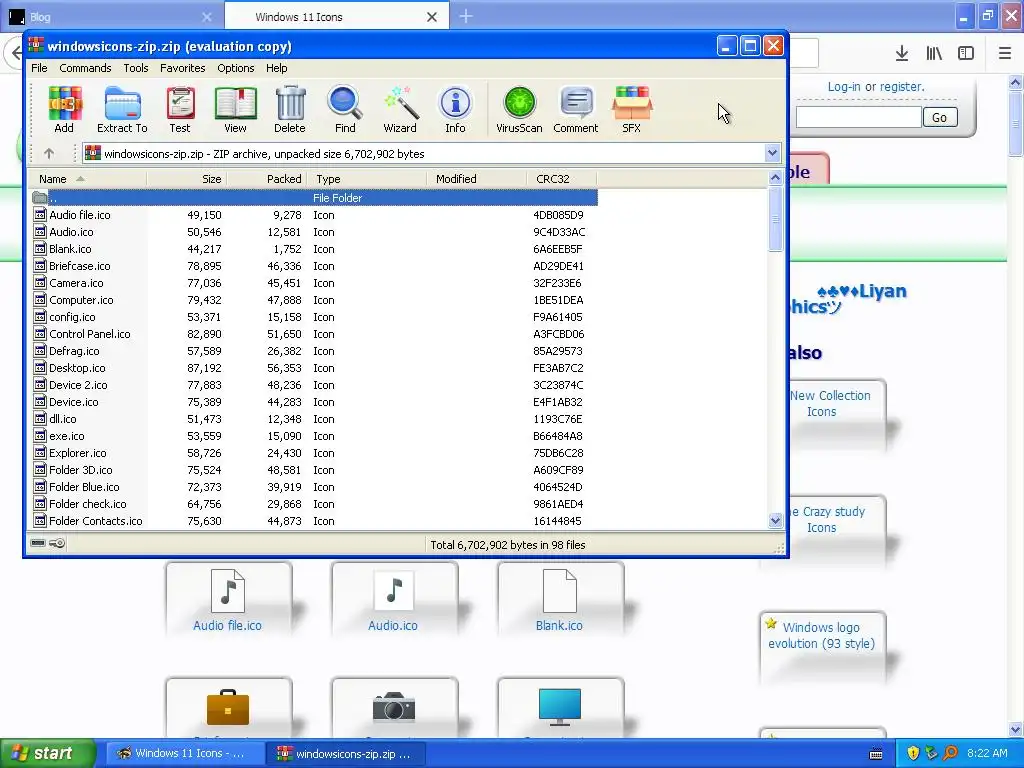Viewport: 1024px width, 768px height.
Task: Click the Add toolbar icon in WinRAR
Action: (64, 109)
